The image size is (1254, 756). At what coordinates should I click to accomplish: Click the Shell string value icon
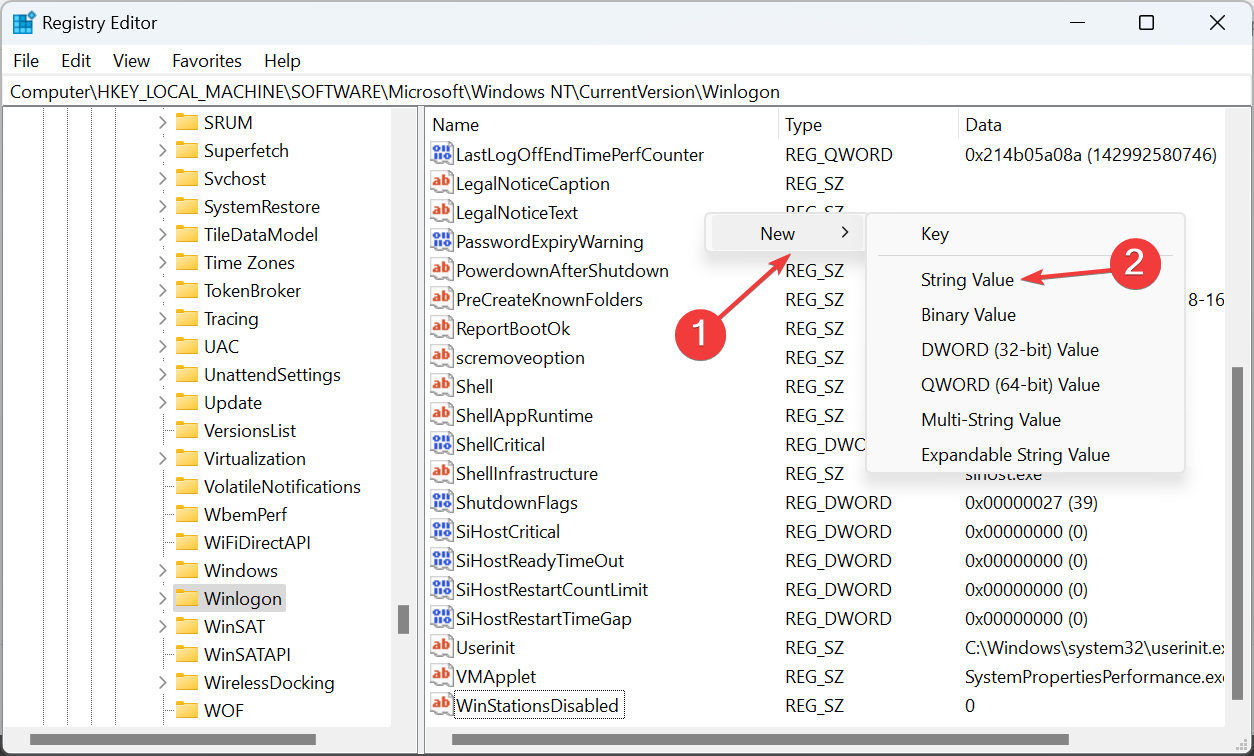441,386
